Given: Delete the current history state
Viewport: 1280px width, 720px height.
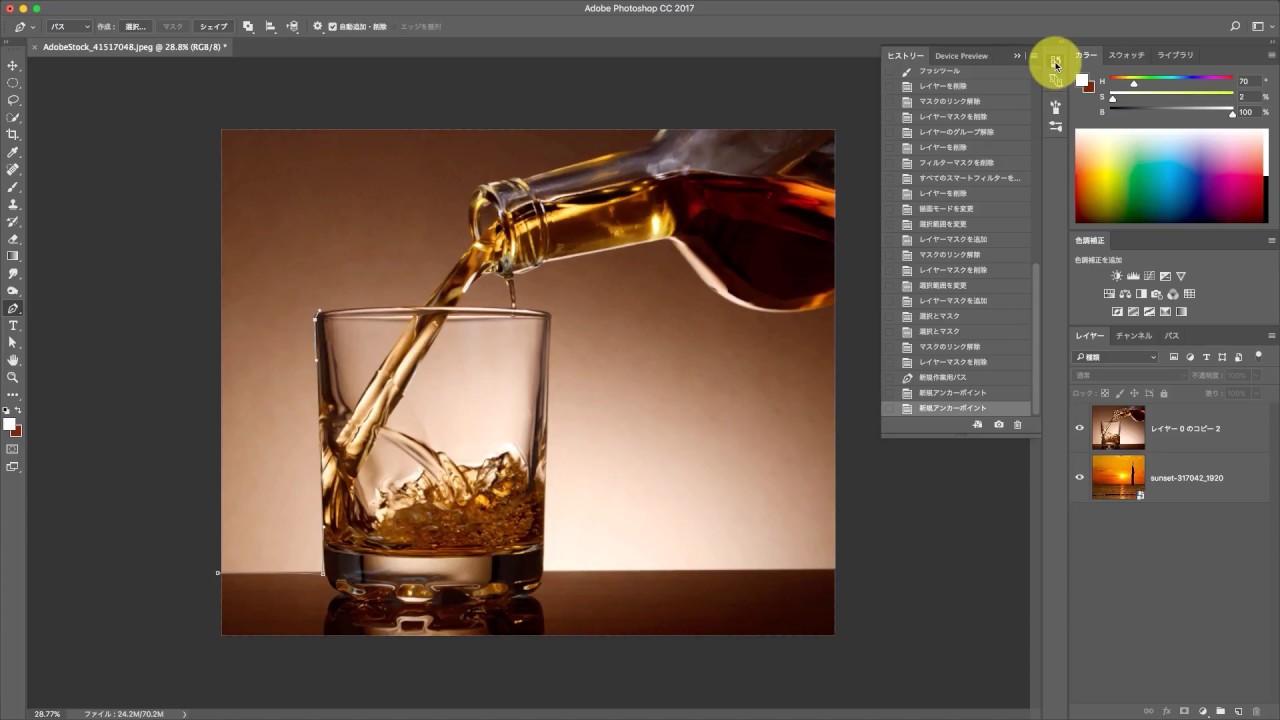Looking at the screenshot, I should click(x=1018, y=425).
